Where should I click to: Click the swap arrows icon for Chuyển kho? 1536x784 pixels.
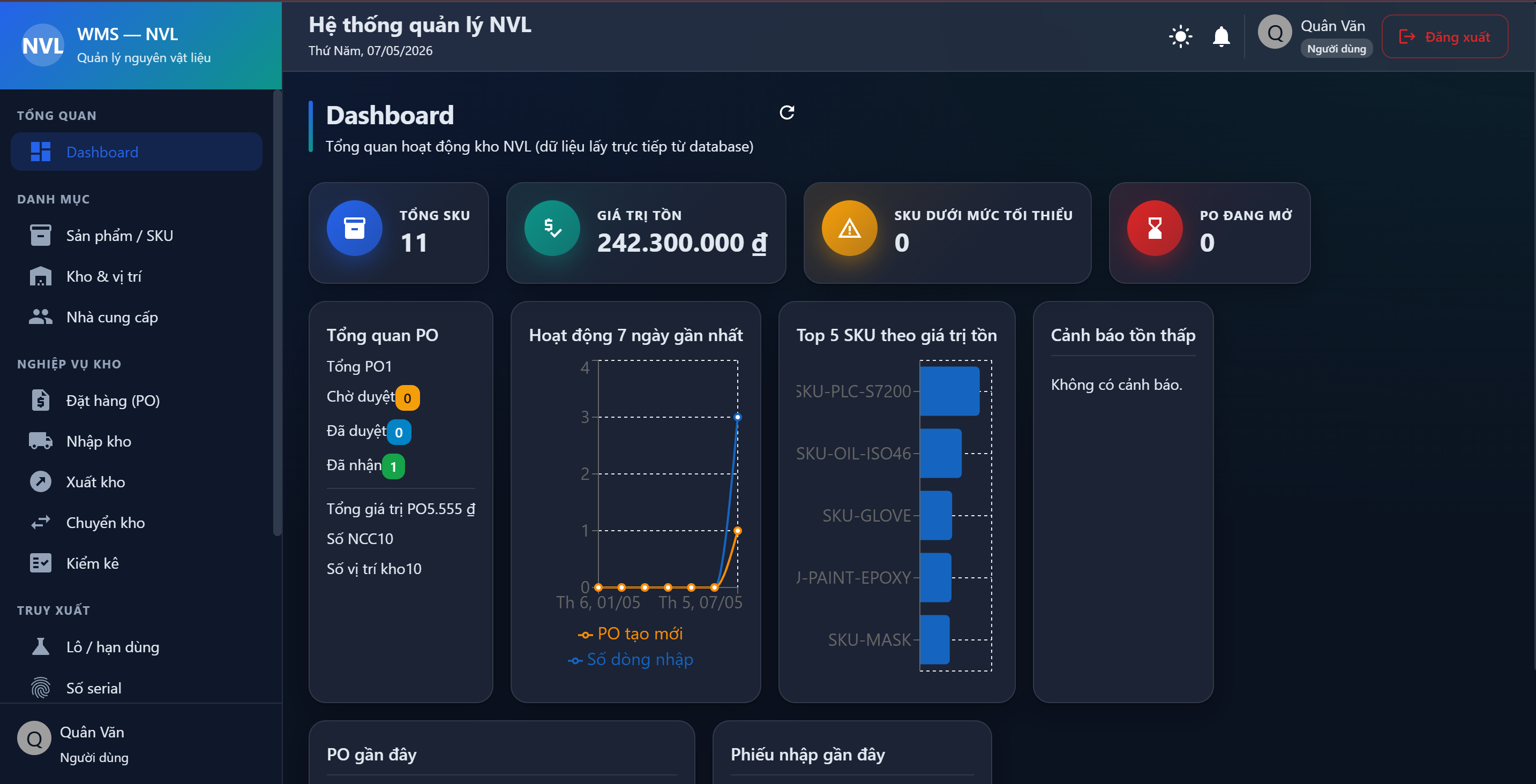[41, 522]
